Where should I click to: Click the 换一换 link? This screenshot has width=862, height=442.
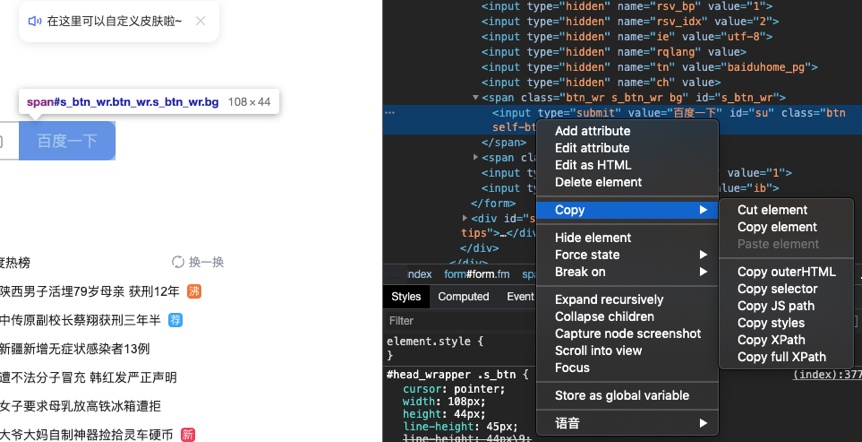point(206,262)
